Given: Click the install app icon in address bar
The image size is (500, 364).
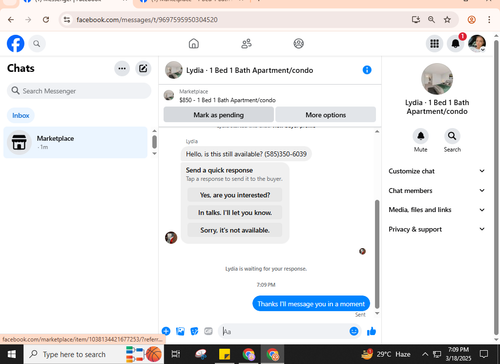Looking at the screenshot, I should [x=416, y=20].
